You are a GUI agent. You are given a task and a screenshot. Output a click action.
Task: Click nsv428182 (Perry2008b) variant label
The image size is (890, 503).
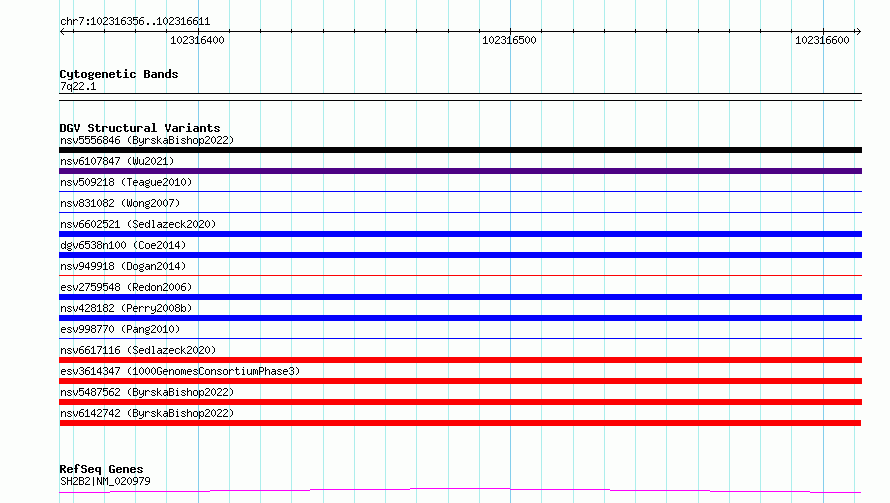(126, 308)
